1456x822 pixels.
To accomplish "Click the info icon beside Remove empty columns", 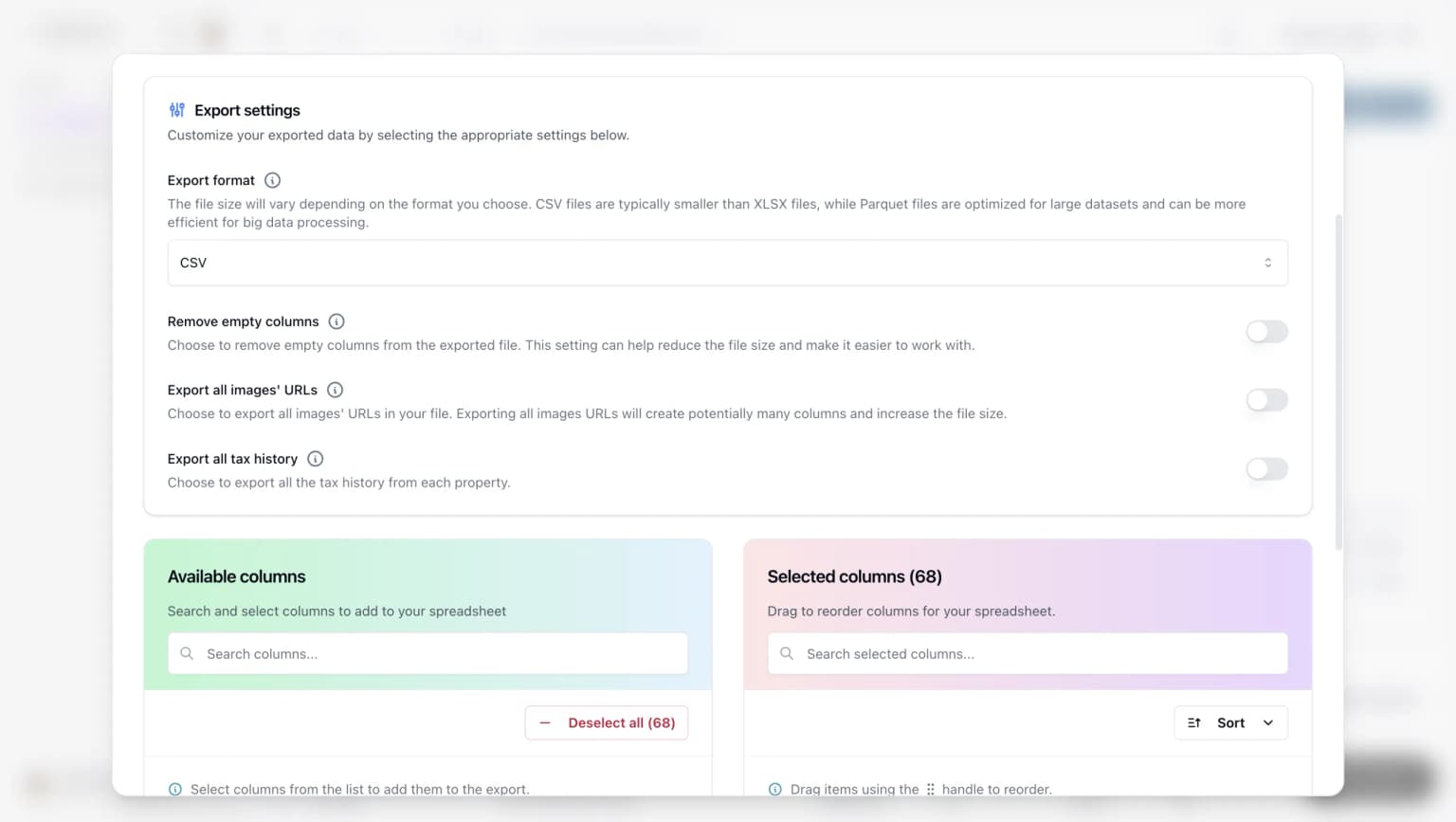I will (337, 321).
